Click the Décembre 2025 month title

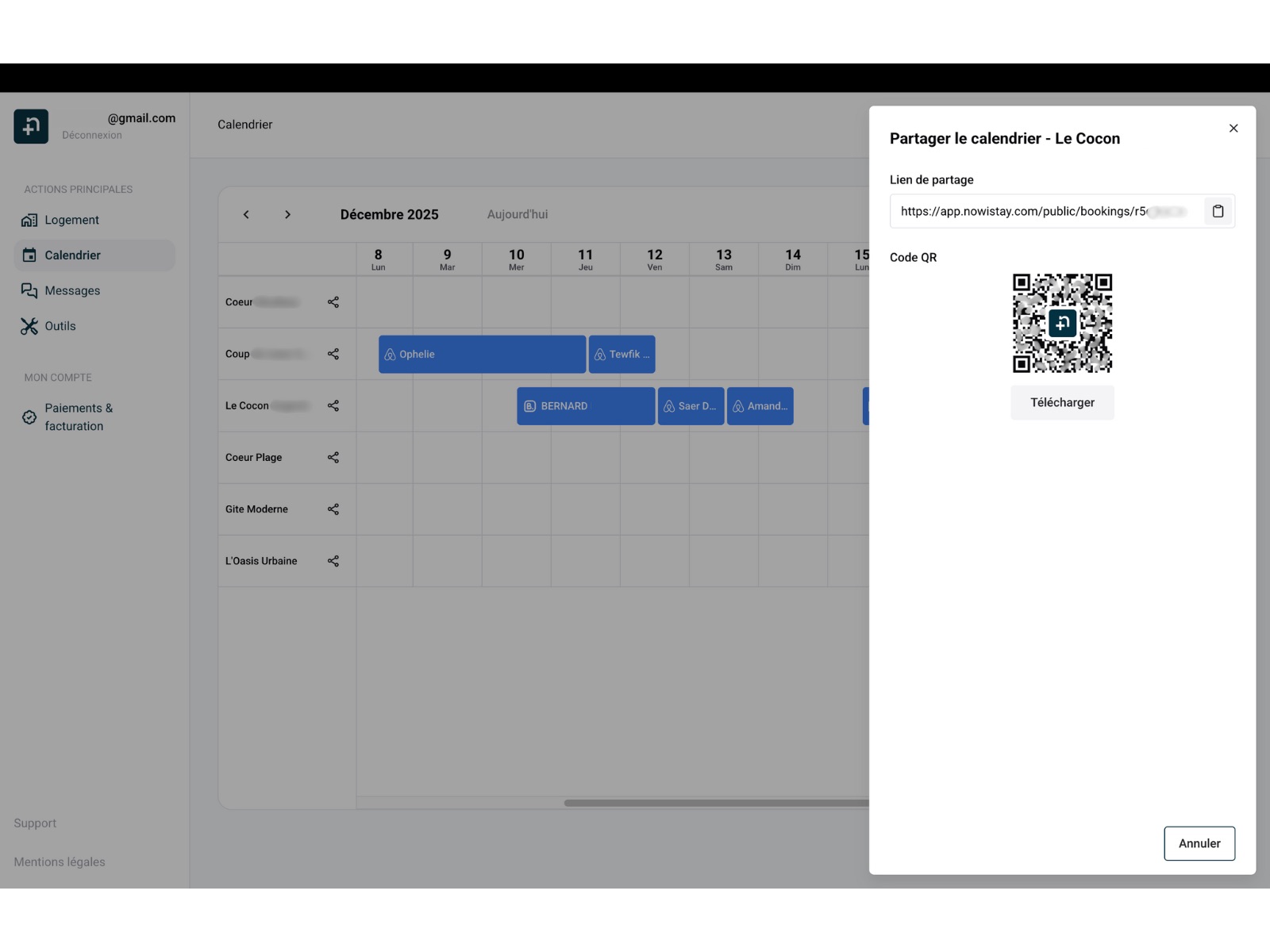[x=389, y=214]
